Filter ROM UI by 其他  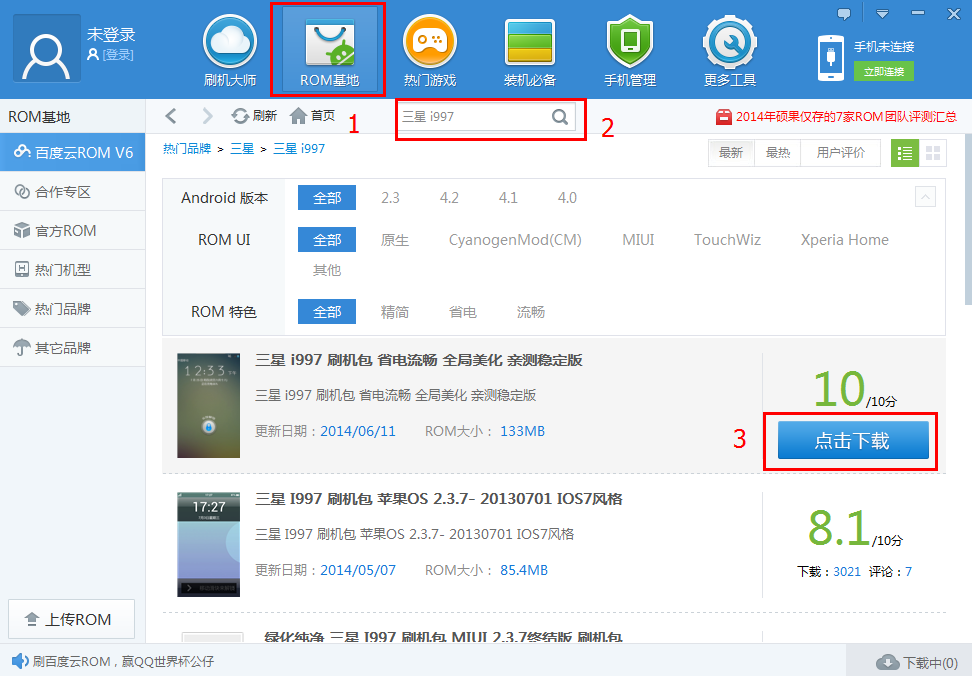click(x=327, y=270)
